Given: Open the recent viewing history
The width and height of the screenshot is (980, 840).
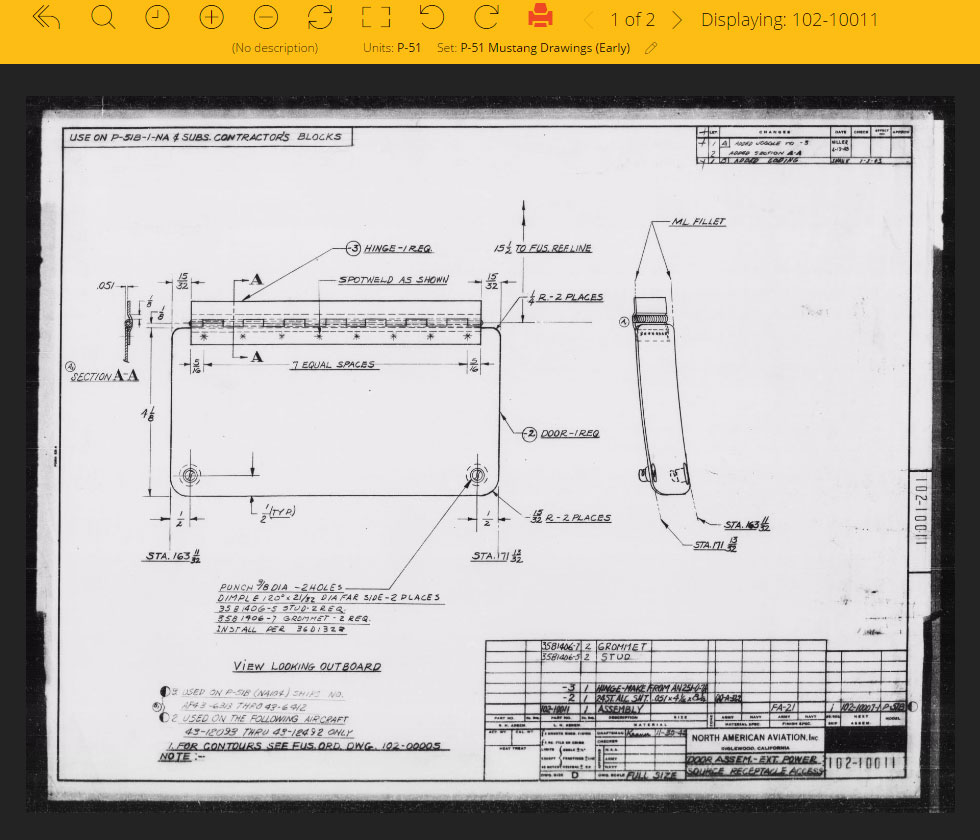Looking at the screenshot, I should pyautogui.click(x=157, y=18).
